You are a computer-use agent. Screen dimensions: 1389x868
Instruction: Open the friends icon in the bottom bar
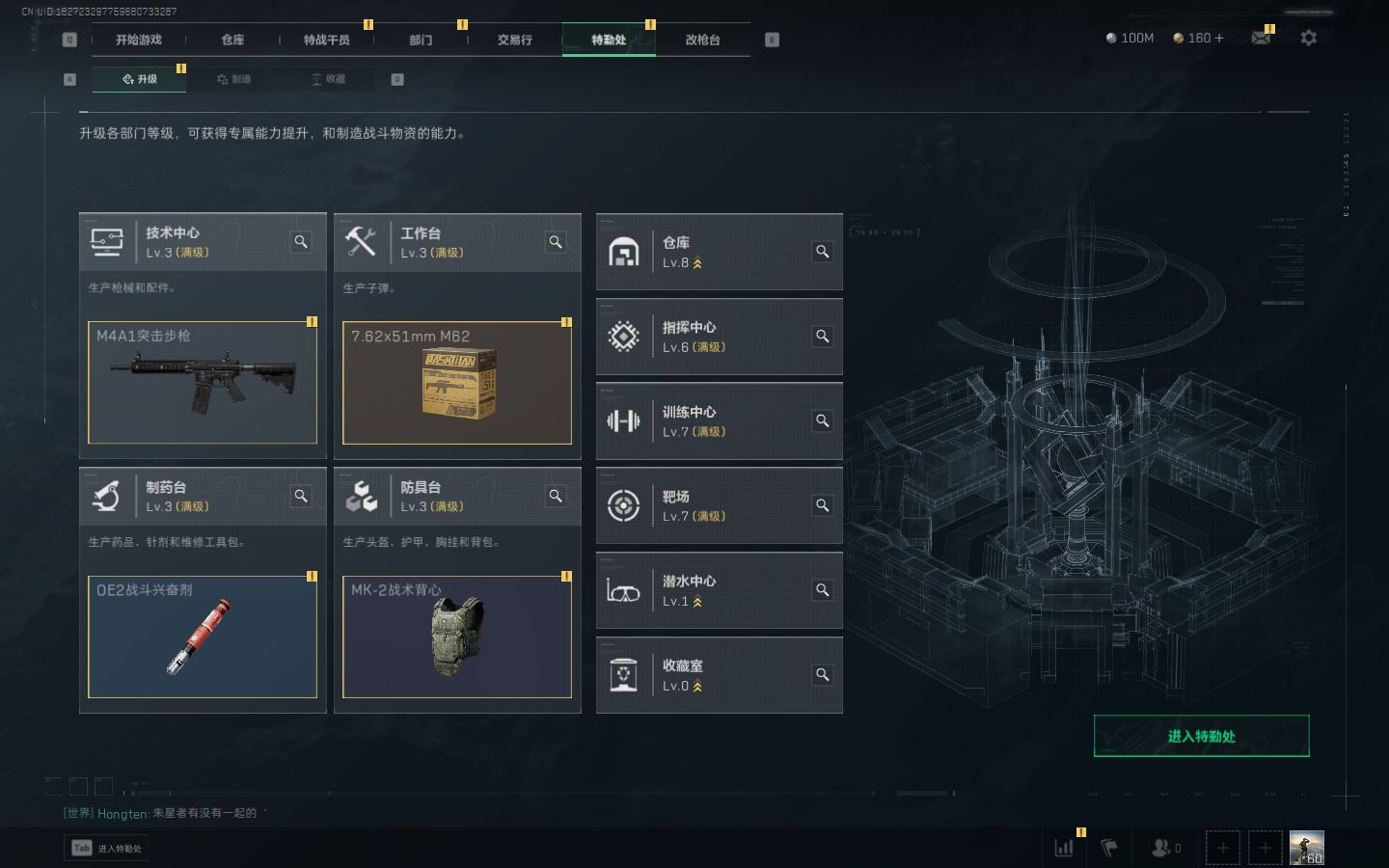click(x=1160, y=848)
